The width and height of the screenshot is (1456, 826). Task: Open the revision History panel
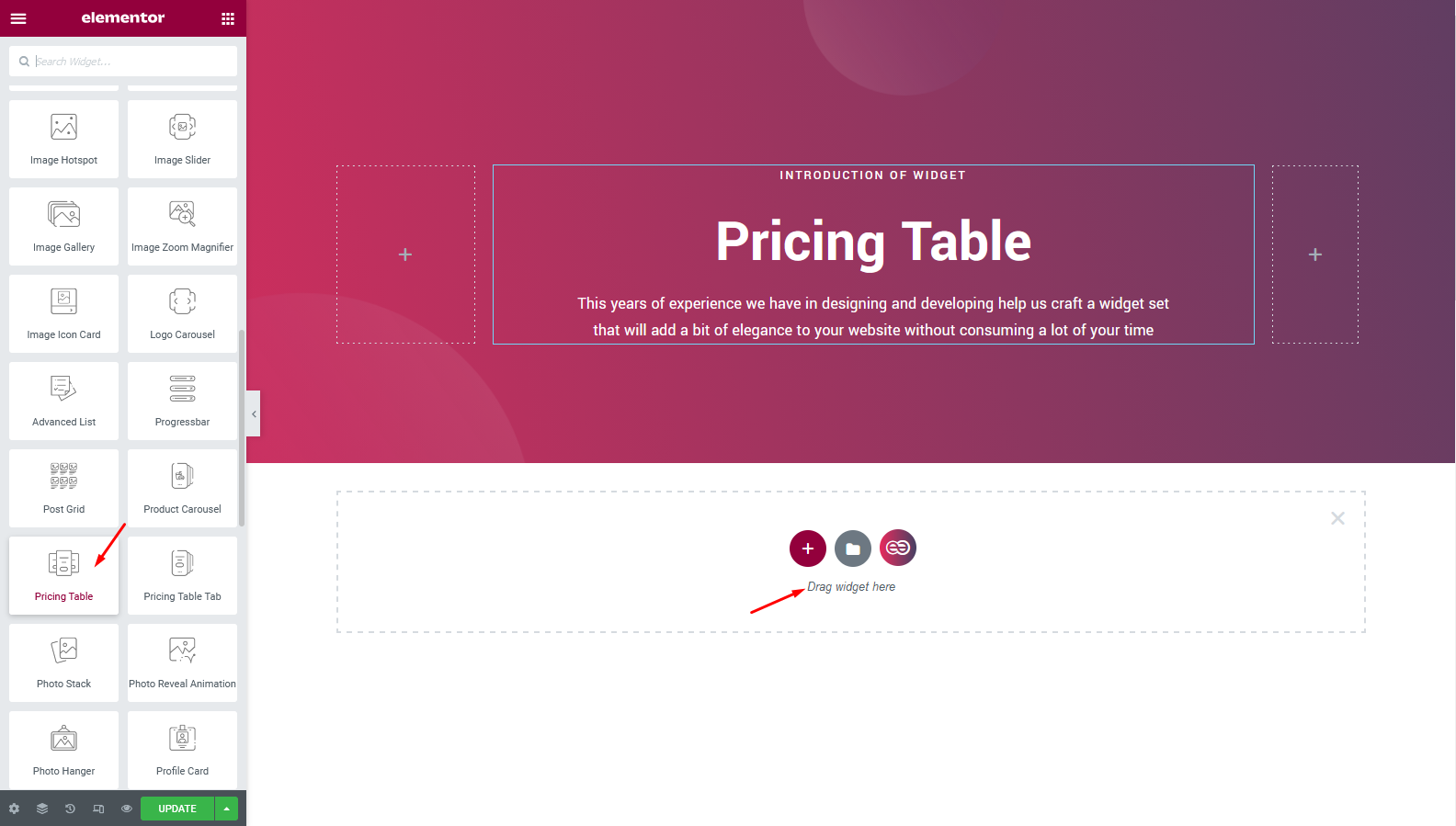click(x=70, y=809)
